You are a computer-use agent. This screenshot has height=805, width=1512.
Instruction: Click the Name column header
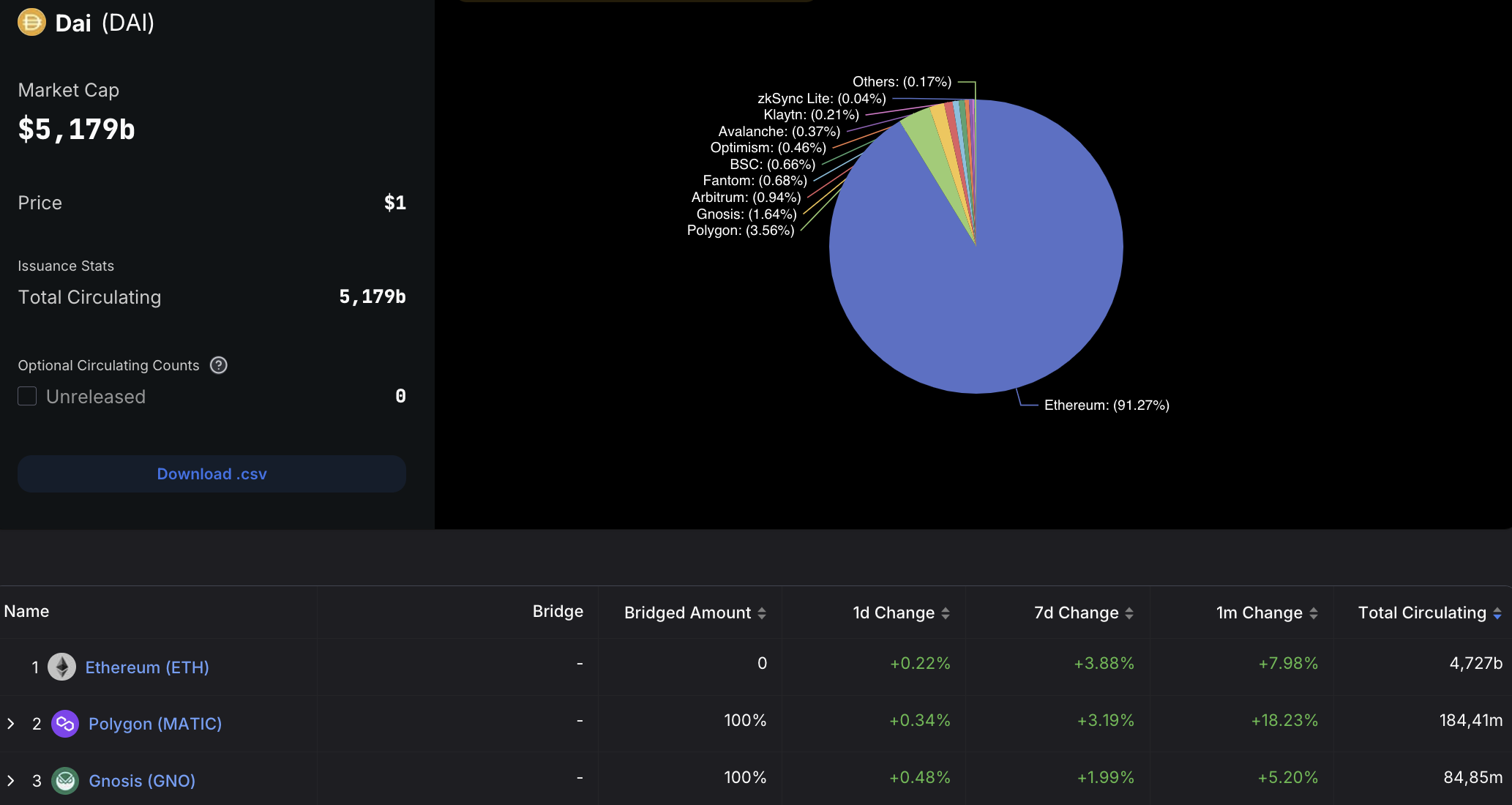coord(26,611)
